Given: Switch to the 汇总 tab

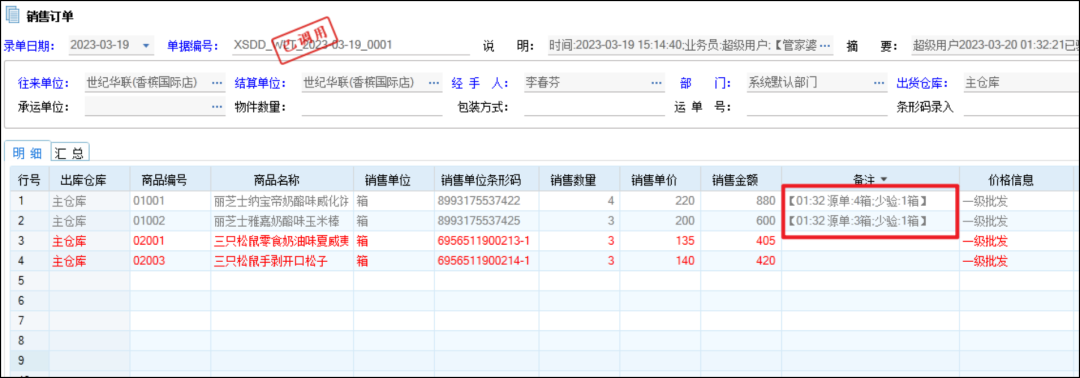Looking at the screenshot, I should (x=70, y=153).
